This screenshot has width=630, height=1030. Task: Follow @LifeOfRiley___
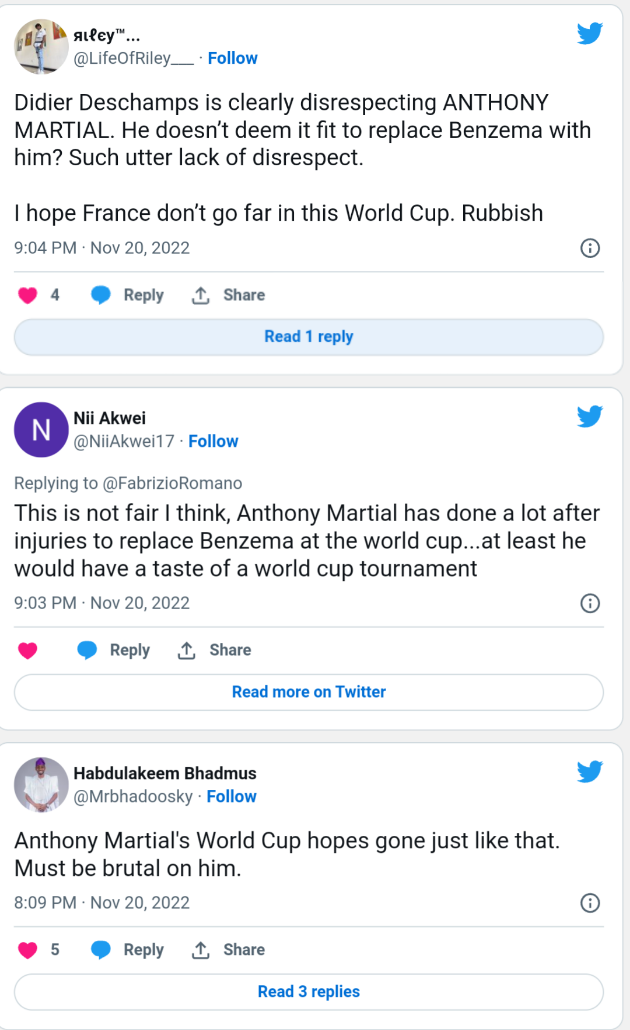pos(233,58)
